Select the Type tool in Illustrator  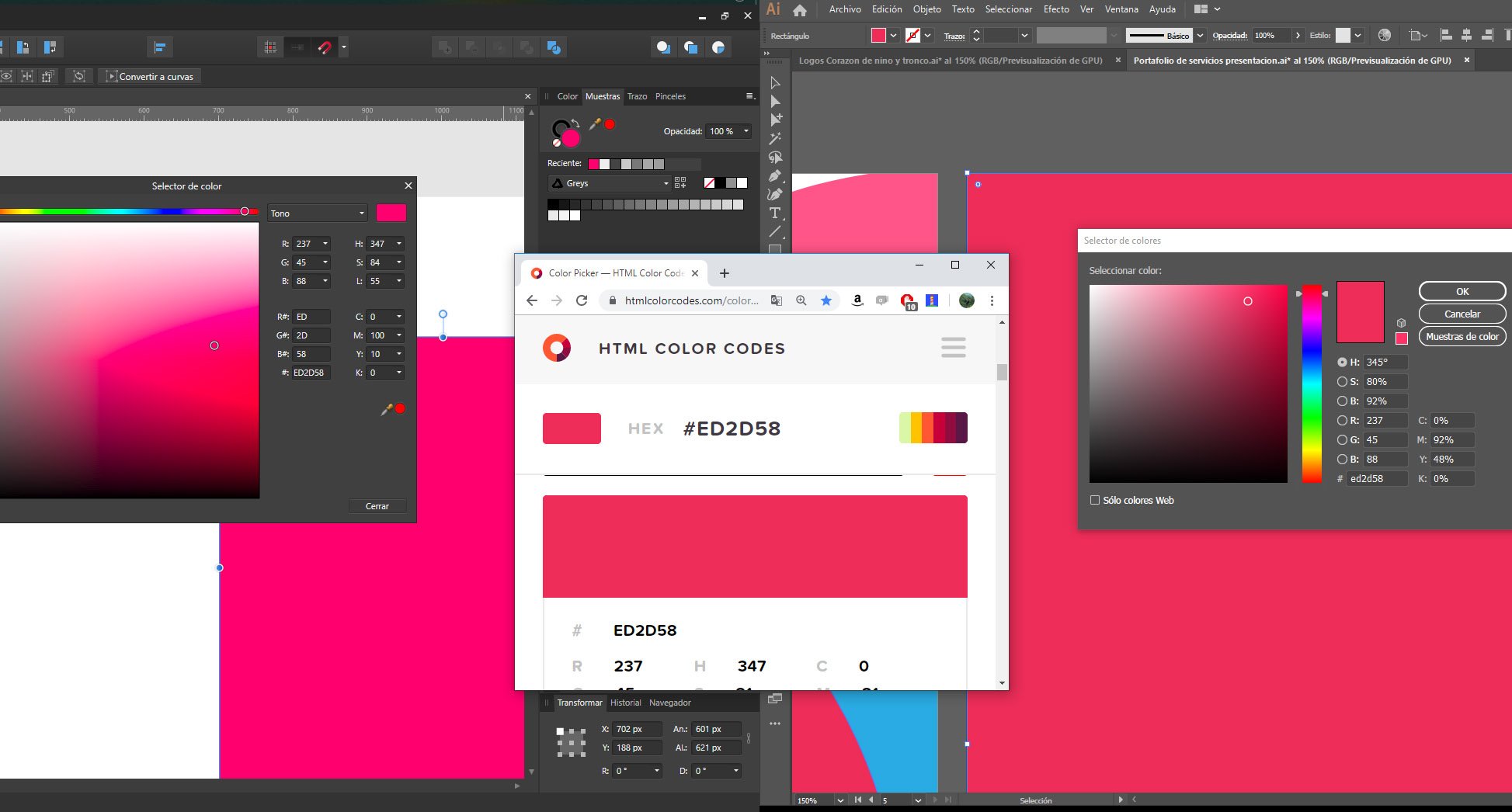(775, 213)
